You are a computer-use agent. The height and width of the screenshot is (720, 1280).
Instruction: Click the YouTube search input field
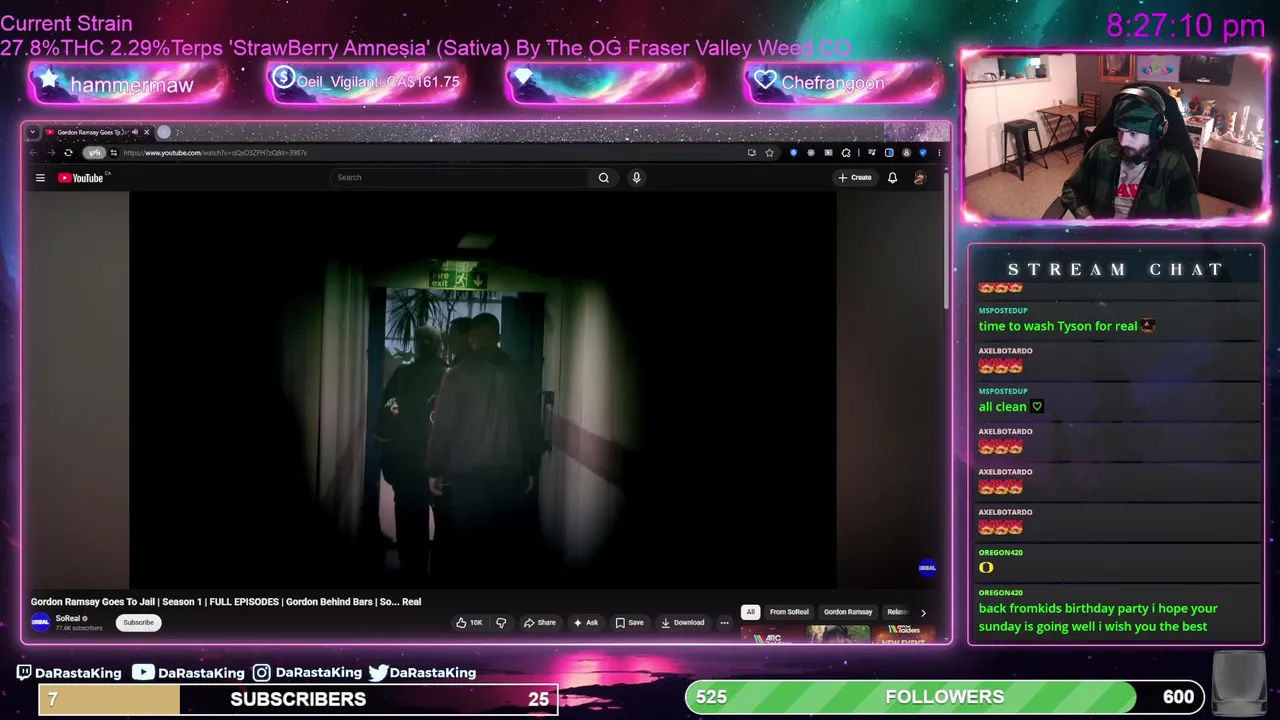tap(460, 178)
